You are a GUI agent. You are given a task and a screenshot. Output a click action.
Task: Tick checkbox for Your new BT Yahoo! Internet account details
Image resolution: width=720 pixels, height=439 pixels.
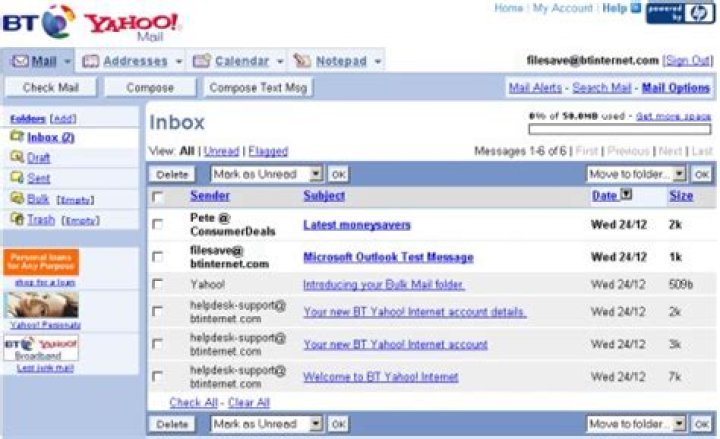tap(158, 311)
